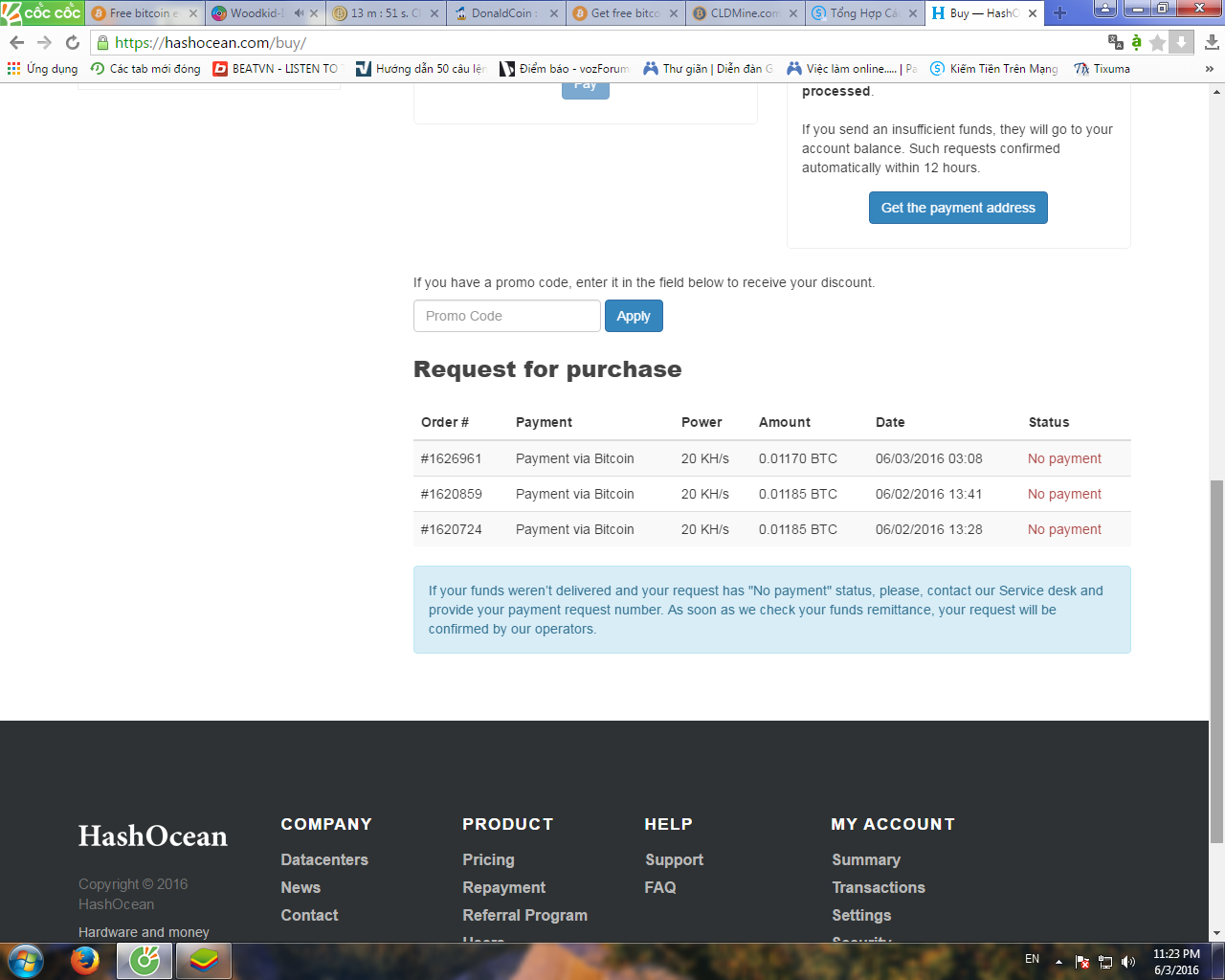1225x980 pixels.
Task: Open BlueStacks from the taskbar
Action: click(x=203, y=961)
